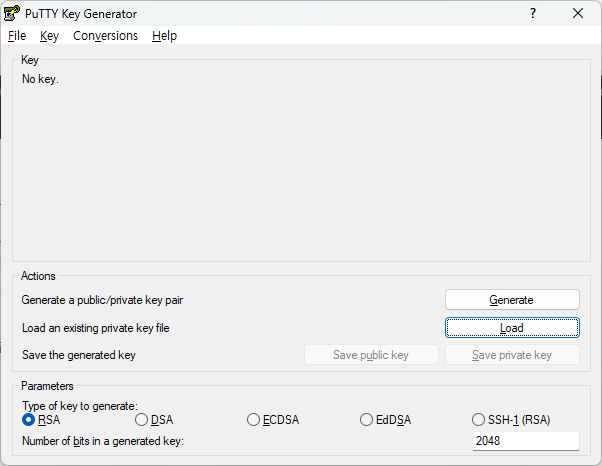Click the Load button
602x466 pixels.
tap(512, 328)
